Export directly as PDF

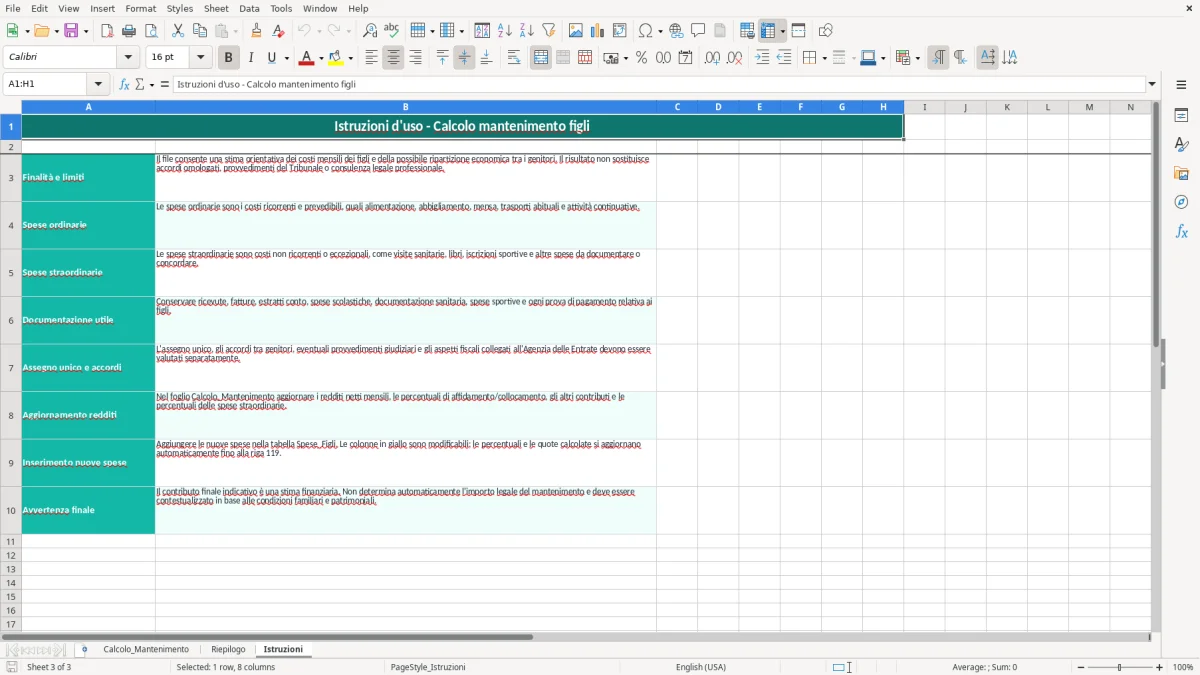tap(107, 31)
